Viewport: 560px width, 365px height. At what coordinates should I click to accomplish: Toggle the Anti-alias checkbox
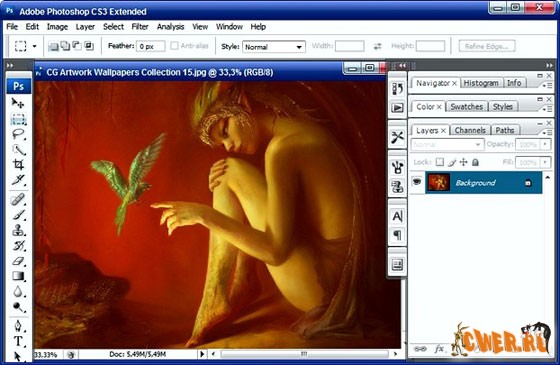[174, 46]
